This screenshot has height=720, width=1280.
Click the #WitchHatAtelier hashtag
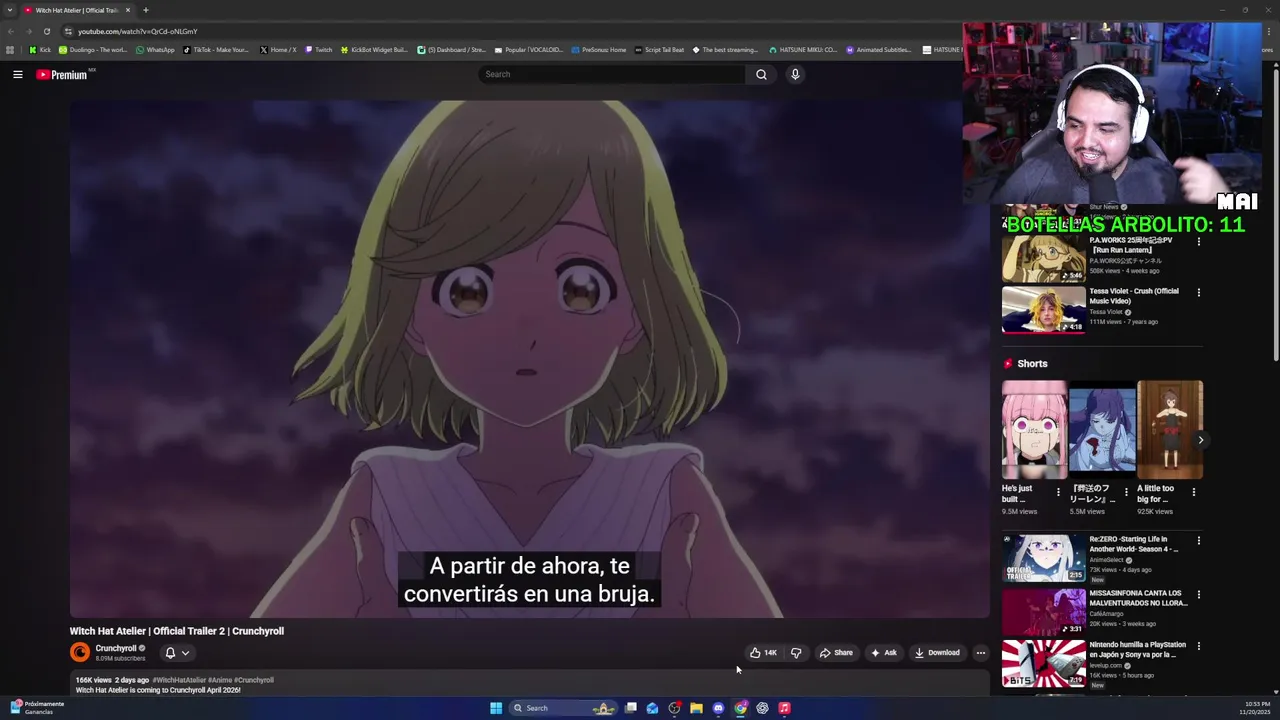tap(179, 680)
